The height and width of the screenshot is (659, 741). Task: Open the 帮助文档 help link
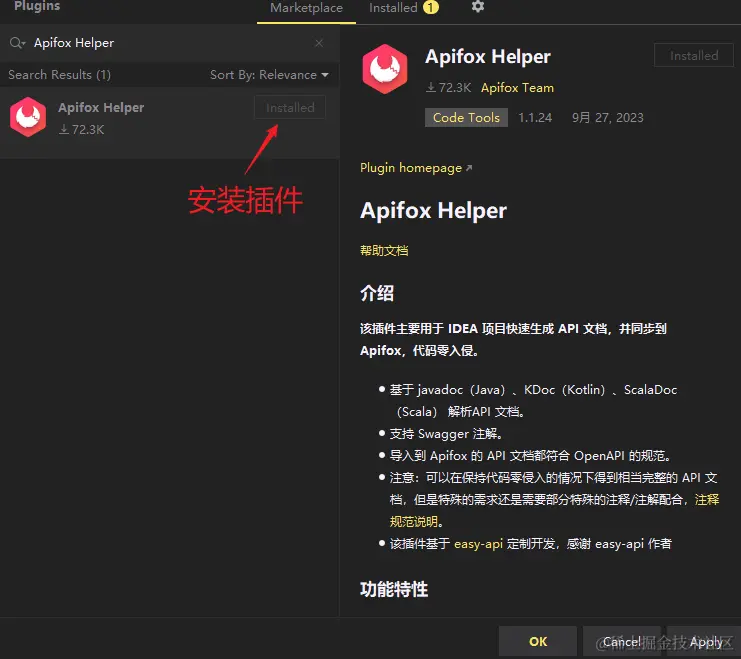point(384,251)
